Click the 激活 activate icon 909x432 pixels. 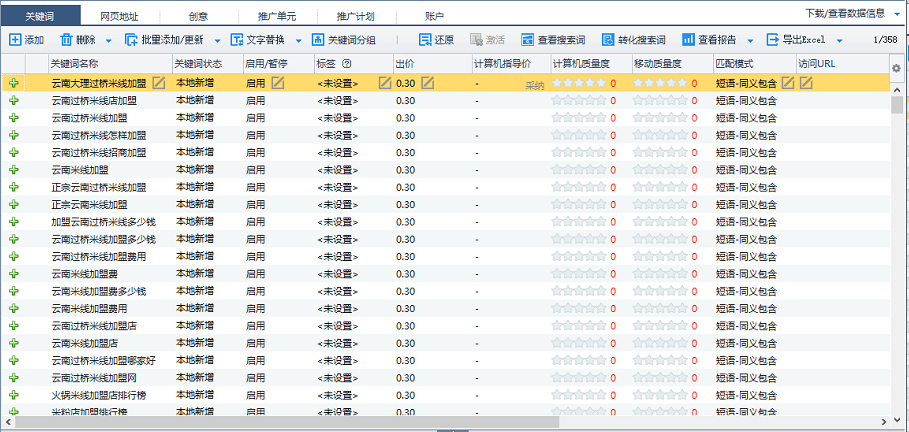point(476,40)
